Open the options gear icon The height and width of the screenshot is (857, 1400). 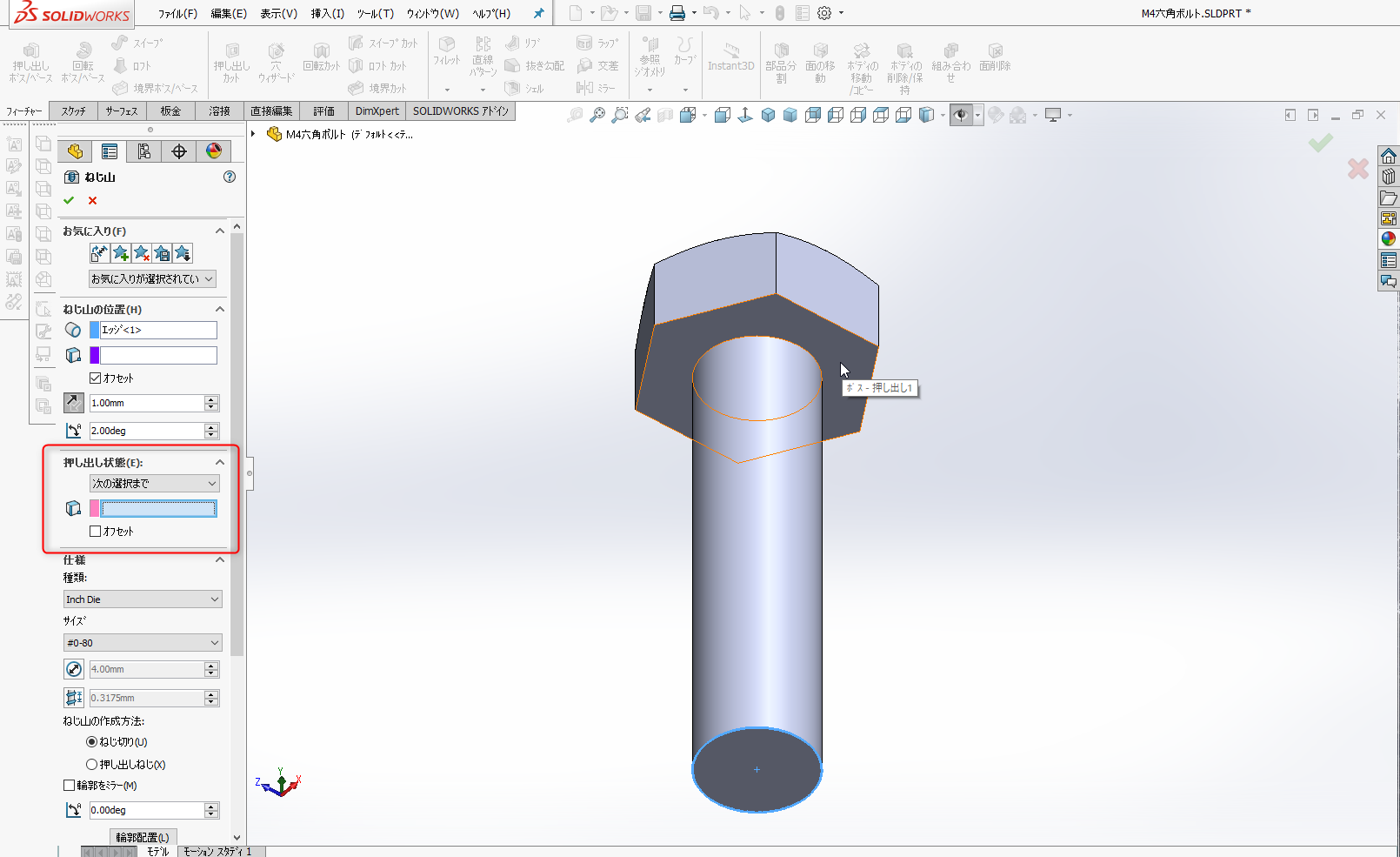(824, 13)
